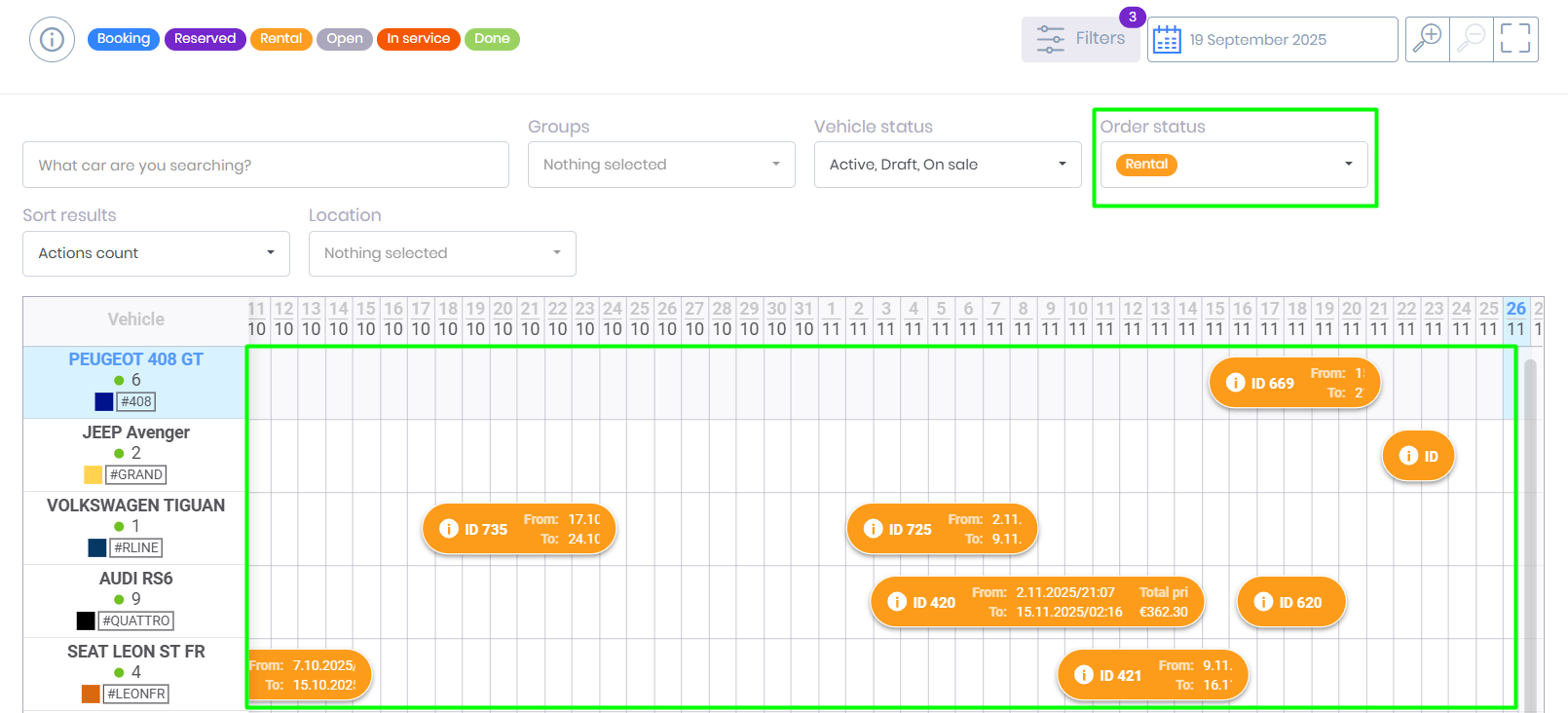Click the blue color swatch for Peugeot 408

click(x=104, y=401)
